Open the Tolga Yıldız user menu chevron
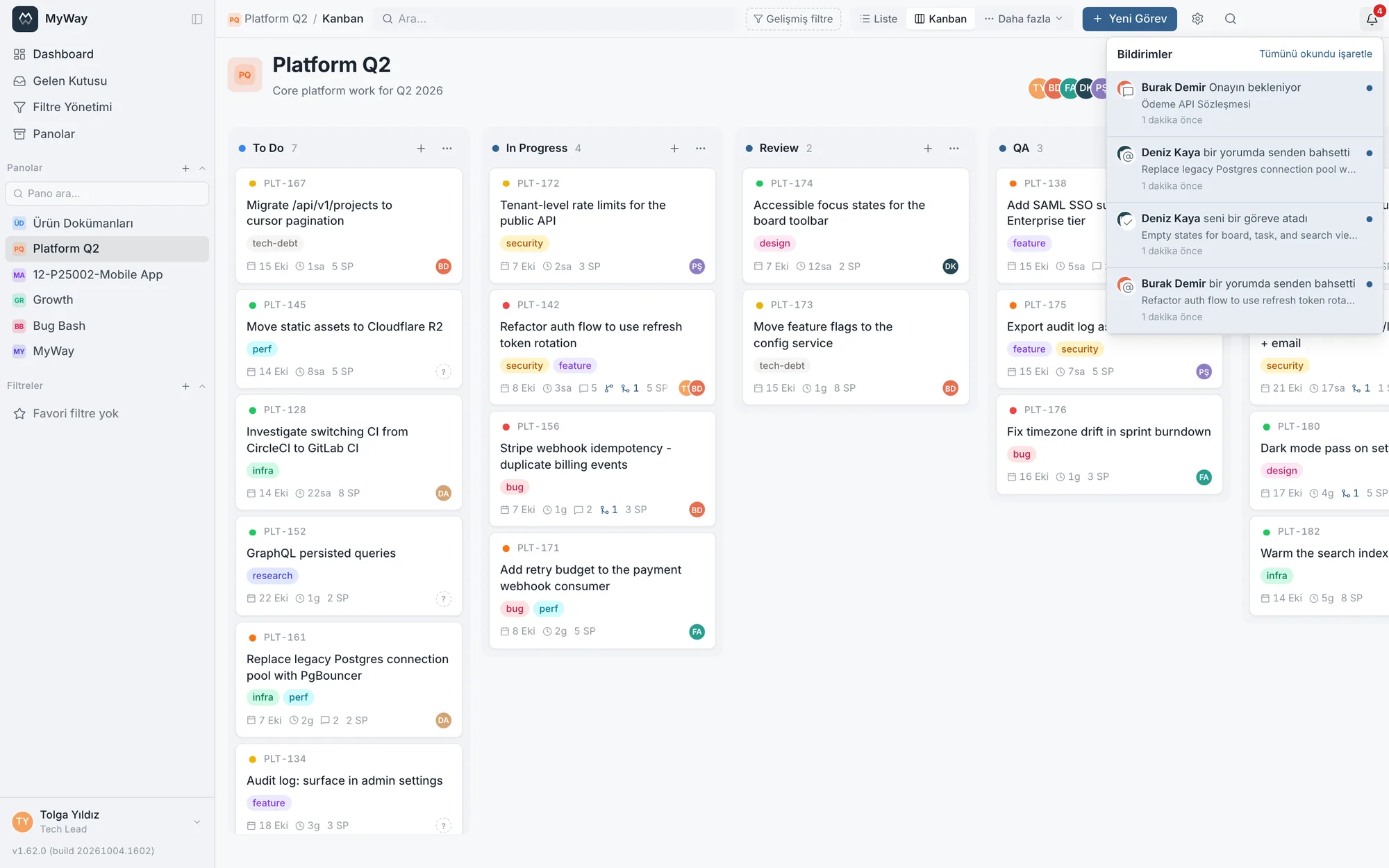 pos(197,821)
